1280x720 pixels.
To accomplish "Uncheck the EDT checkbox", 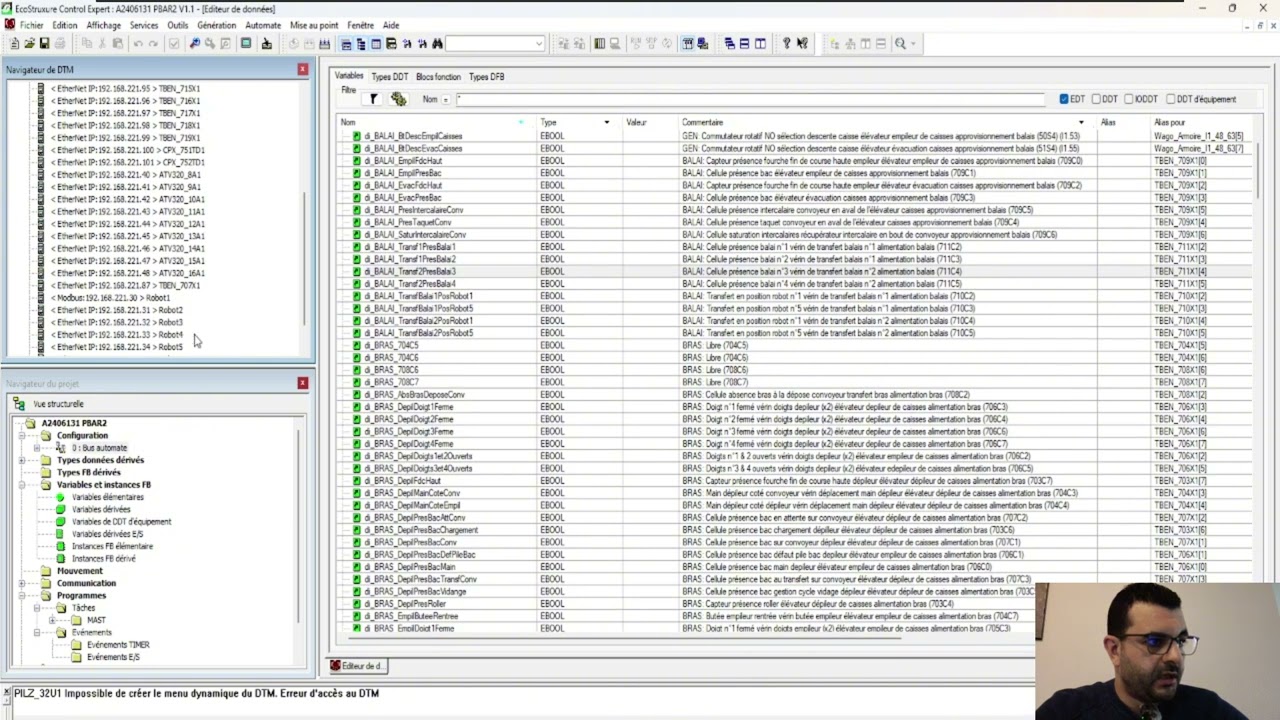I will tap(1065, 99).
